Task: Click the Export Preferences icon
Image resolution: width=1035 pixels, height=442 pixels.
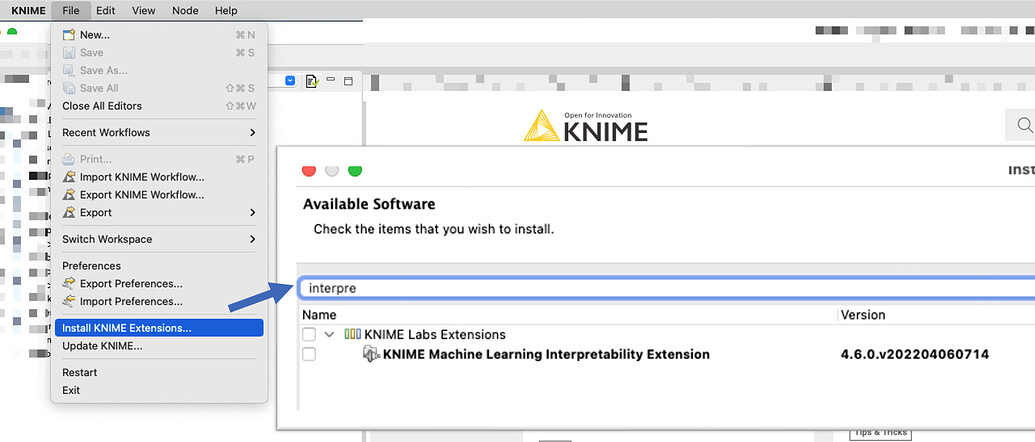Action: (x=69, y=284)
